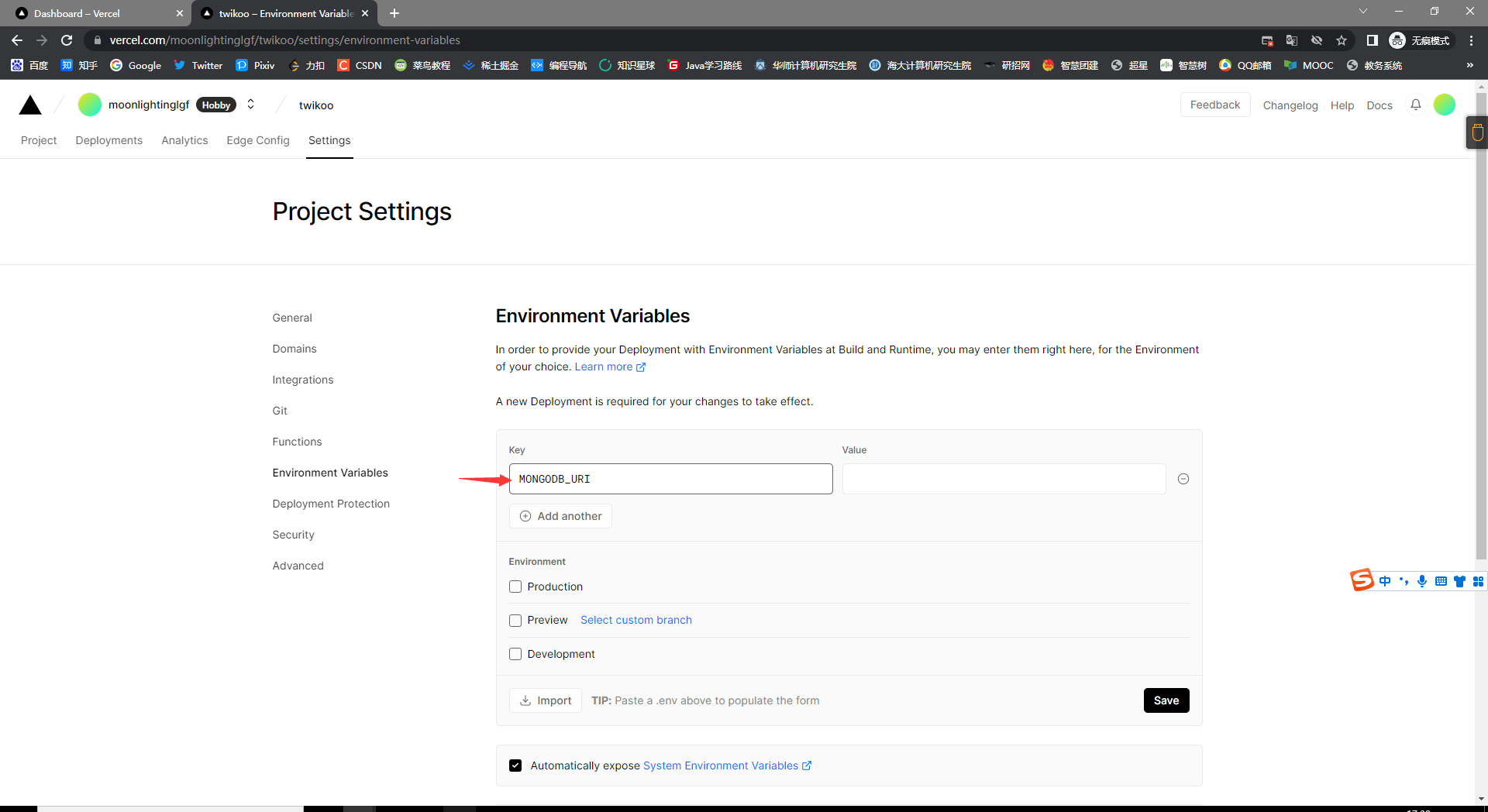Tick the Development environment checkbox
Viewport: 1488px width, 812px height.
[515, 654]
